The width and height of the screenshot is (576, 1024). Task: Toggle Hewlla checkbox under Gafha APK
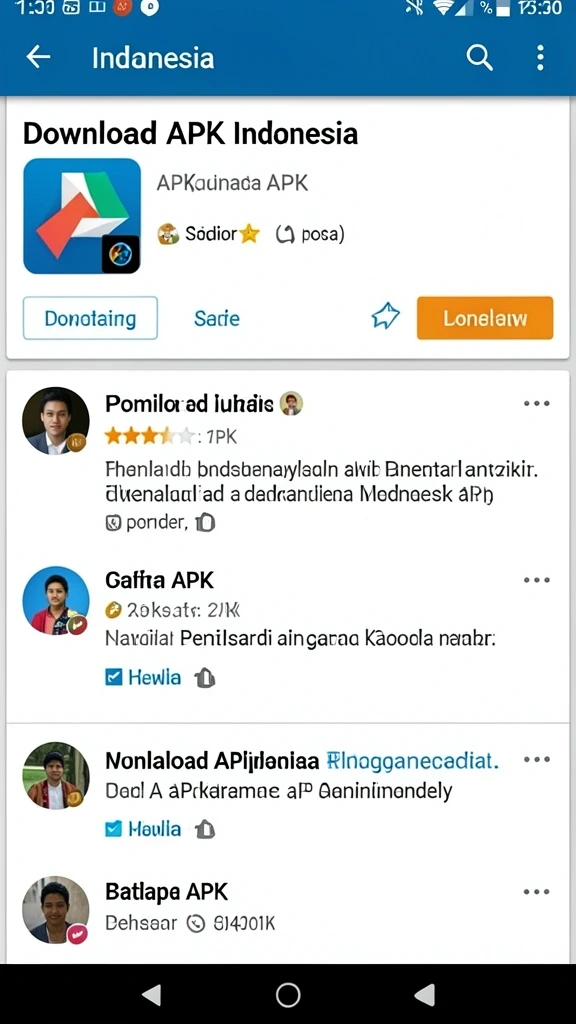[x=114, y=677]
